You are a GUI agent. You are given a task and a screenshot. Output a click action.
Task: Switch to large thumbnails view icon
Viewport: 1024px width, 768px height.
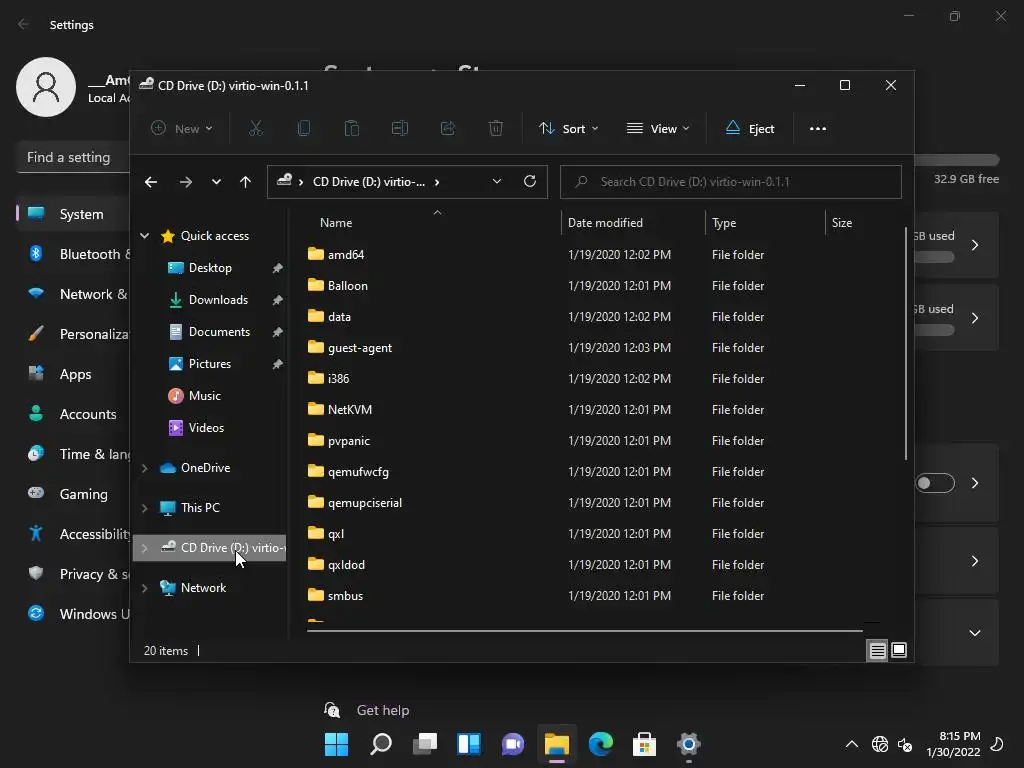click(899, 650)
